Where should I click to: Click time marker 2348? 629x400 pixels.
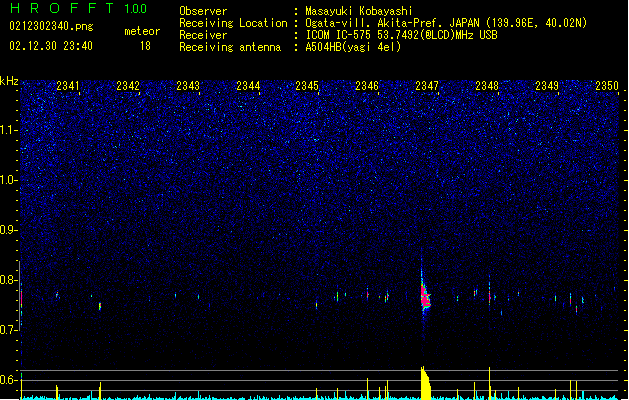[x=487, y=85]
